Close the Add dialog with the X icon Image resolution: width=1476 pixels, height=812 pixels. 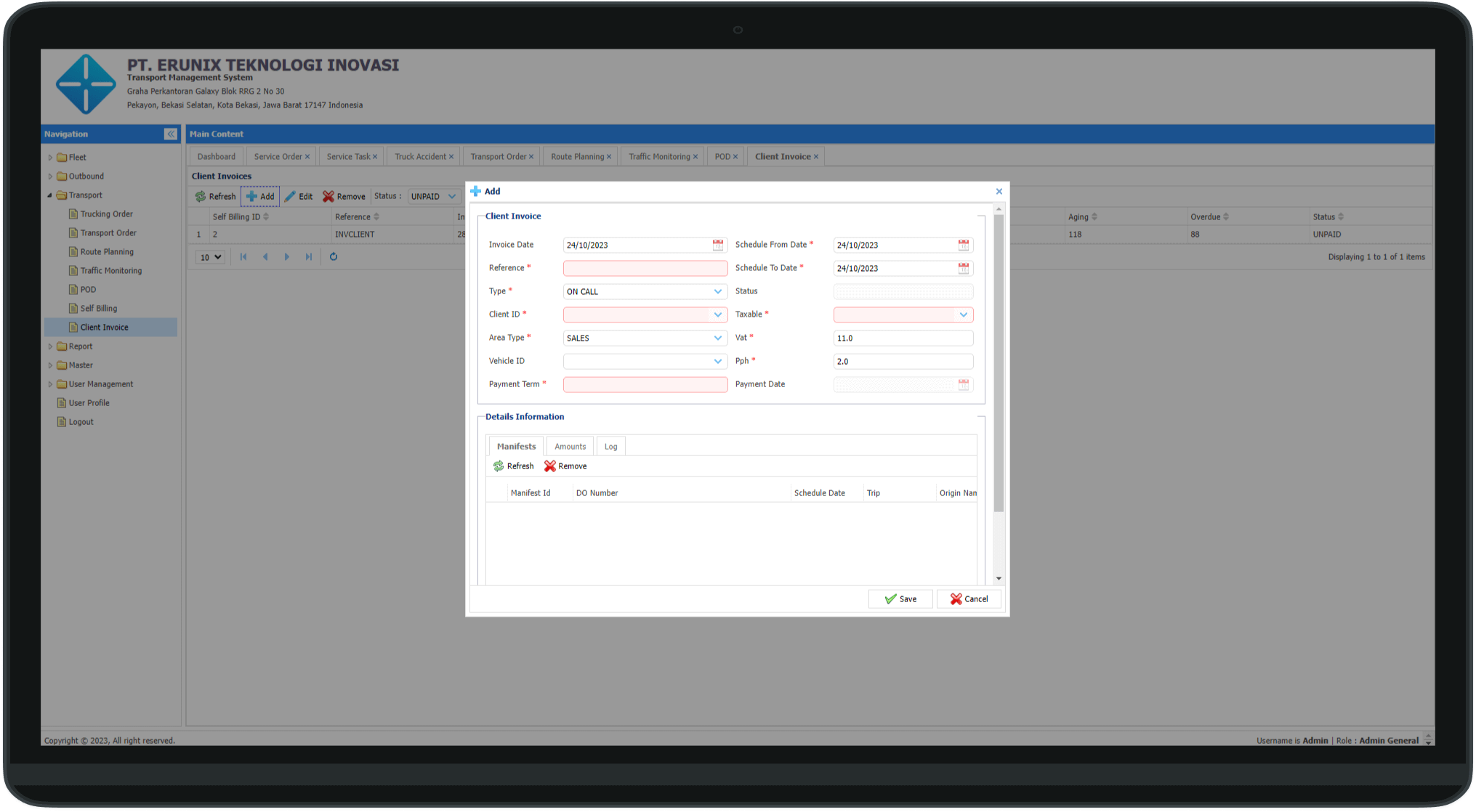(x=999, y=192)
